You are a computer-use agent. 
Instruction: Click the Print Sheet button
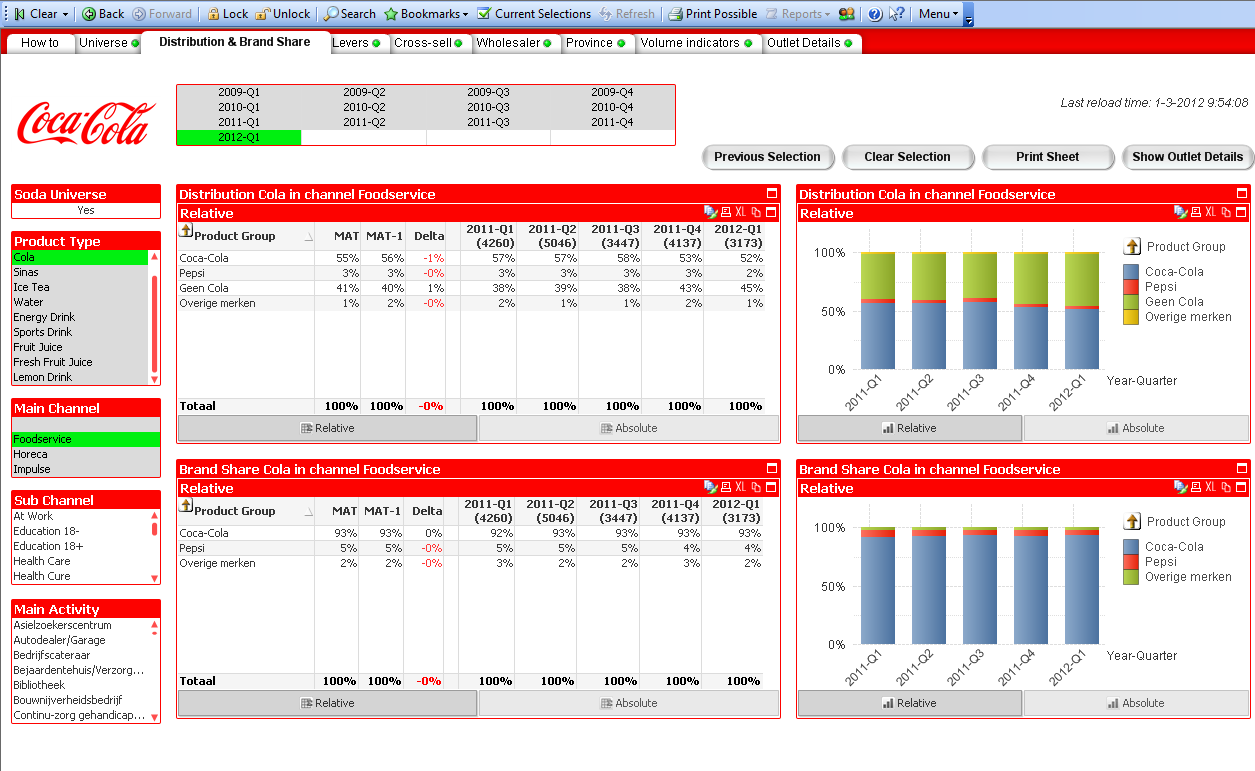coord(1047,157)
